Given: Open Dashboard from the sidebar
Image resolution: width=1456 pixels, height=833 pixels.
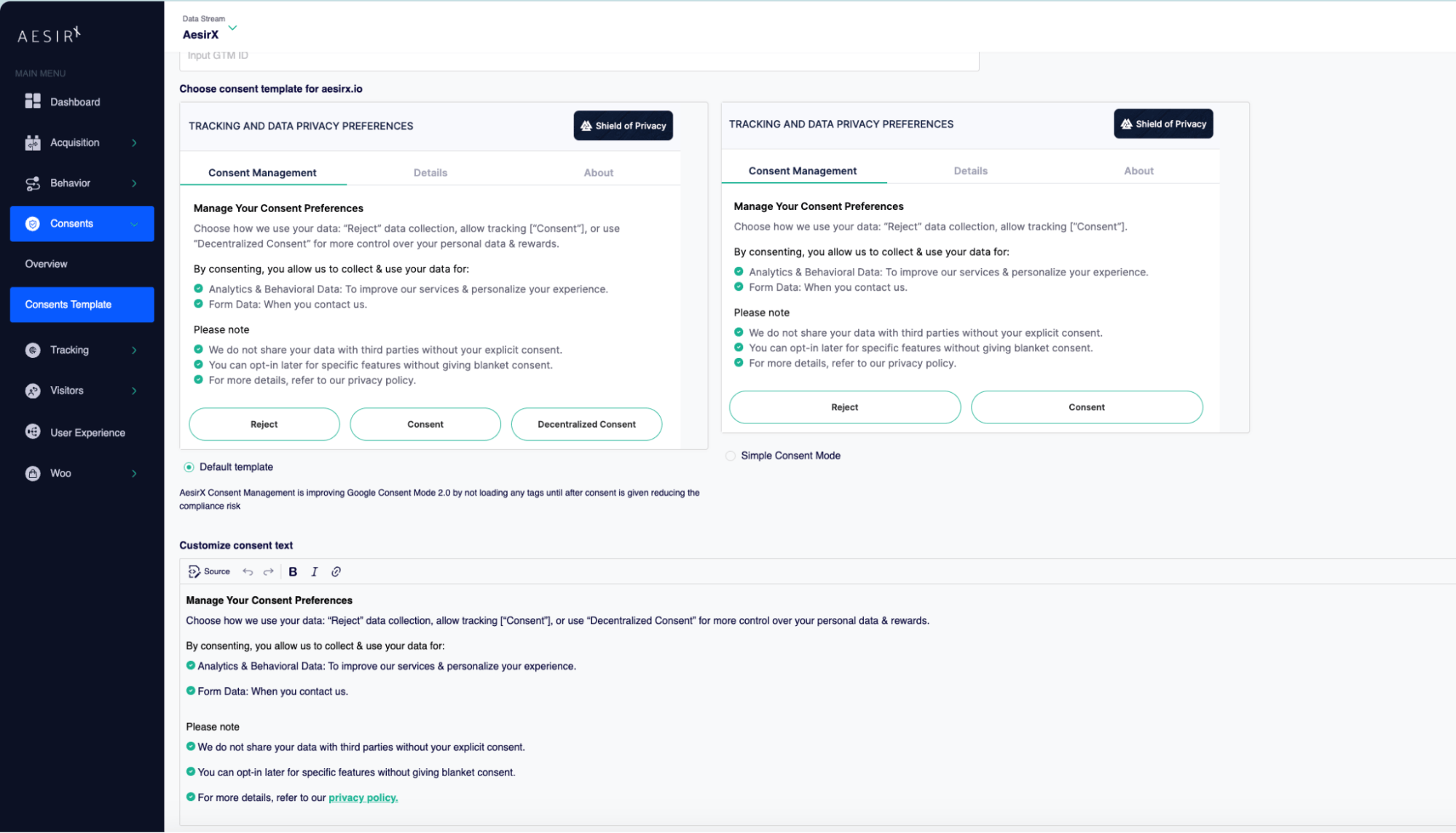Looking at the screenshot, I should click(74, 102).
